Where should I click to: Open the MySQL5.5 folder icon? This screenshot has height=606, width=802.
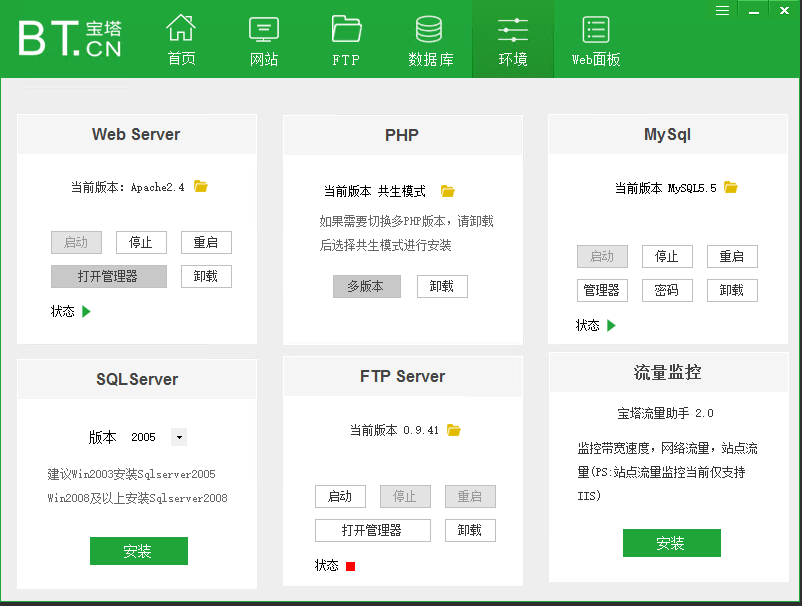coord(731,188)
